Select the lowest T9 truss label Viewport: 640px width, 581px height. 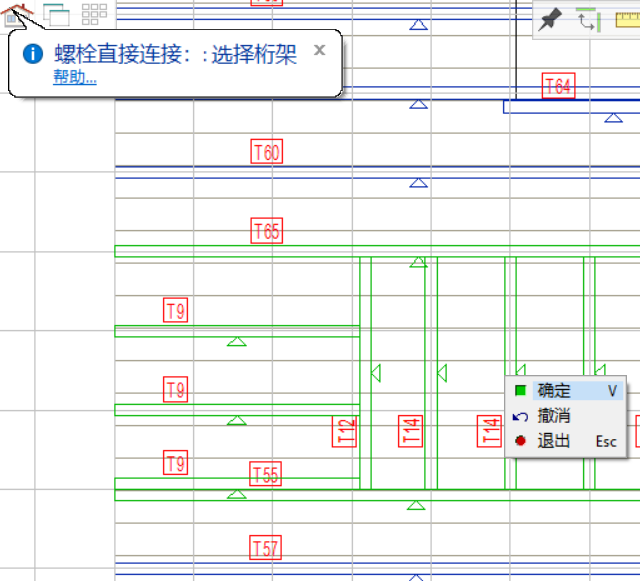176,463
